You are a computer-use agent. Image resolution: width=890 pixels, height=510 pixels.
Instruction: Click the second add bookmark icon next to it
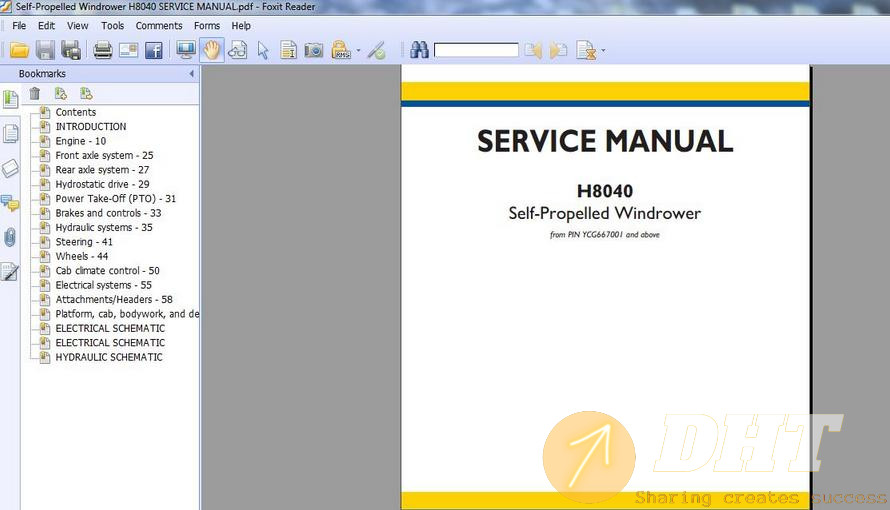[x=86, y=94]
